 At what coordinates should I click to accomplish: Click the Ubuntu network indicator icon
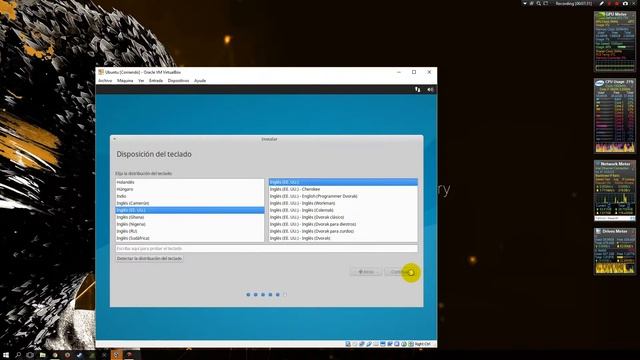tap(417, 89)
